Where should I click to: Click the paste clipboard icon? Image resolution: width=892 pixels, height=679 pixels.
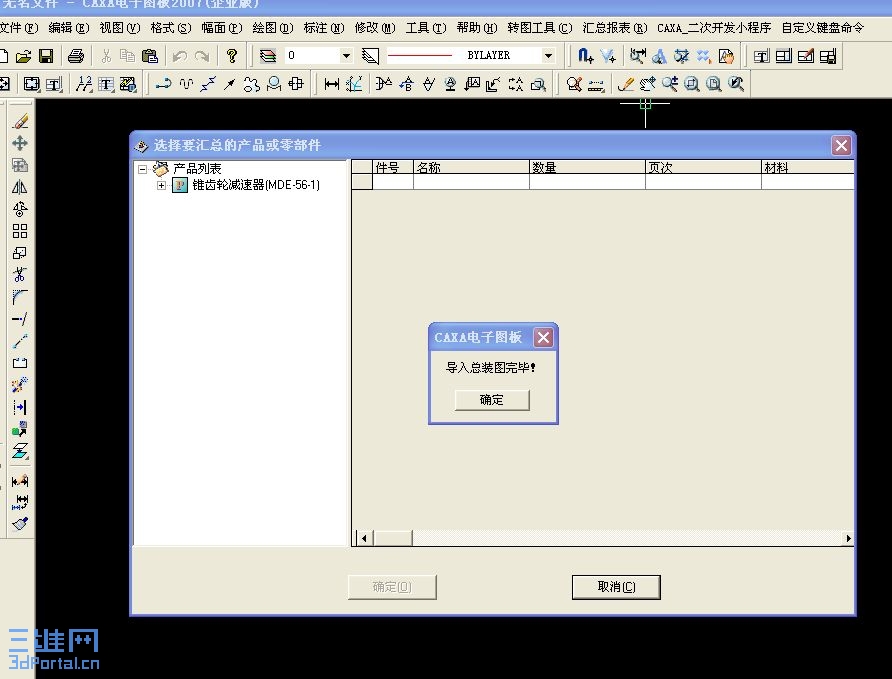pos(150,56)
